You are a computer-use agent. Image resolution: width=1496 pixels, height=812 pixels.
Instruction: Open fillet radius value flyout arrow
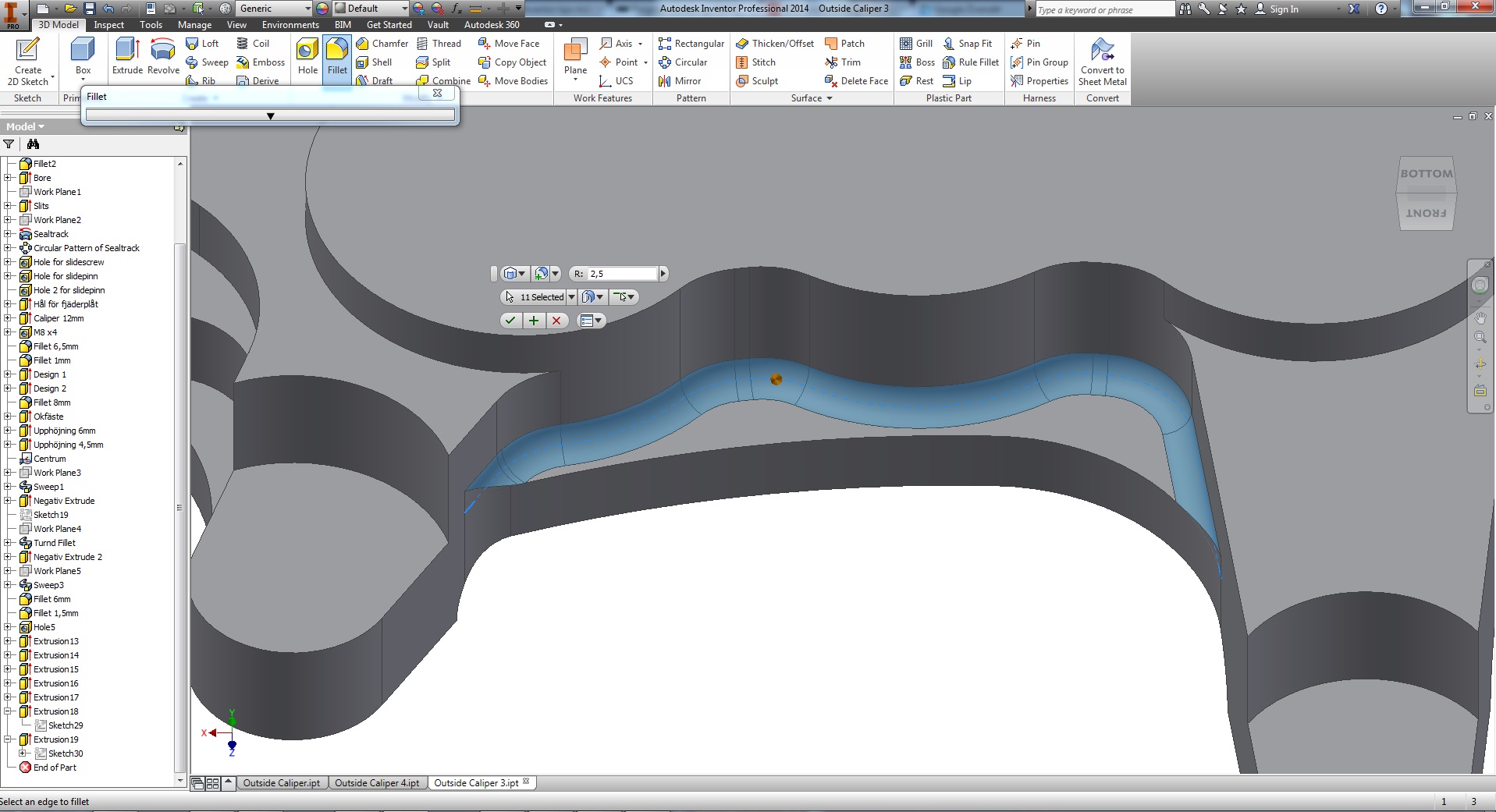[663, 274]
